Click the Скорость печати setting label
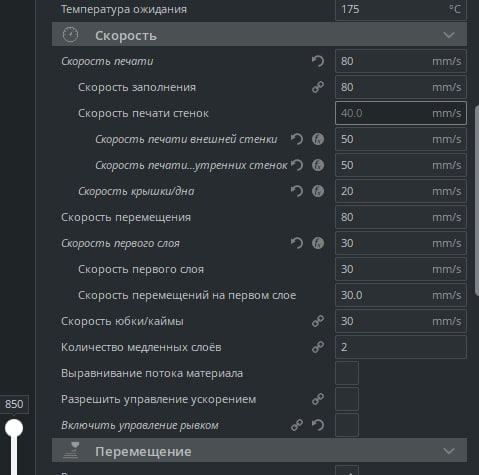The image size is (479, 475). coord(107,62)
